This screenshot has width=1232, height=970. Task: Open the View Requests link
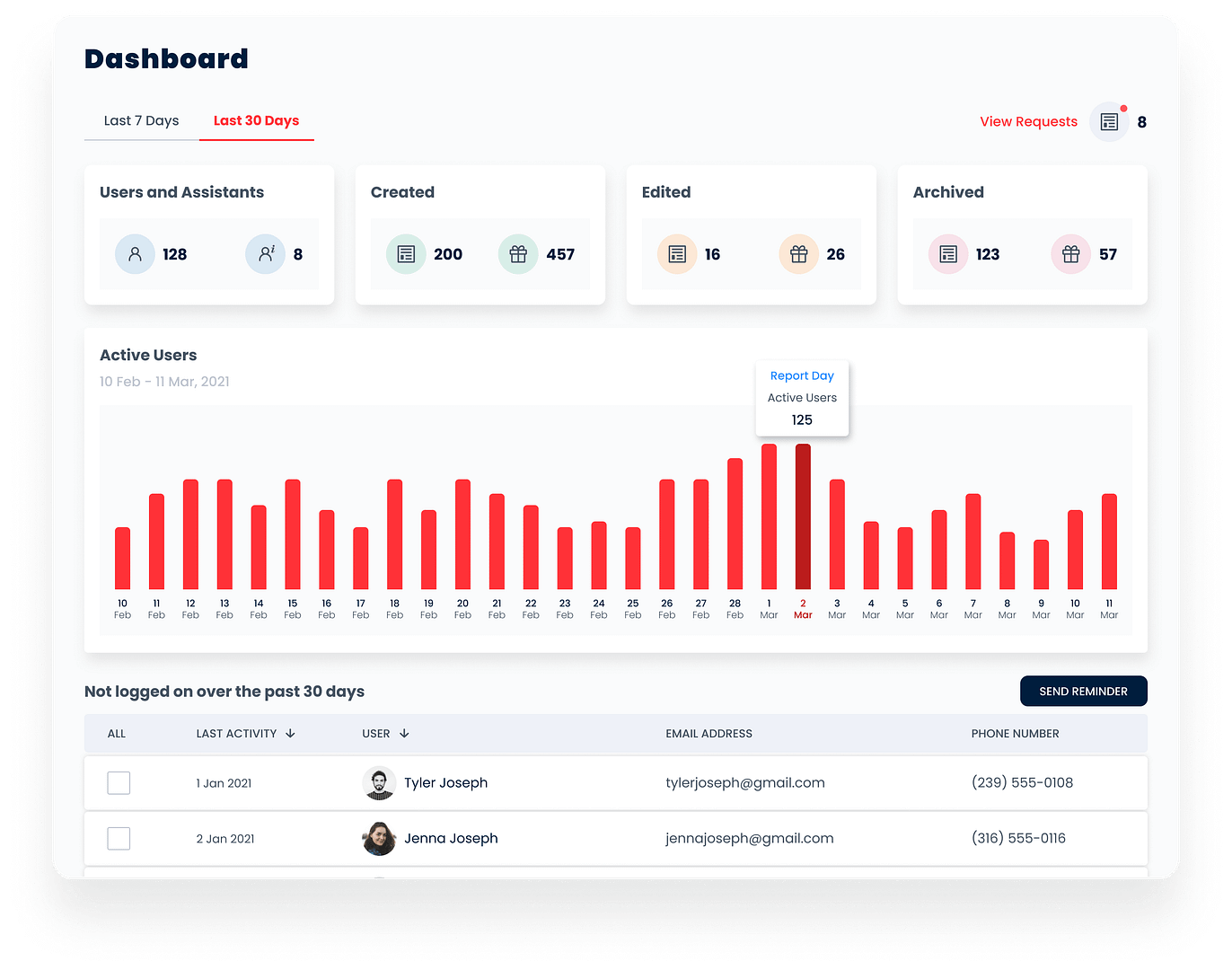[x=1028, y=121]
